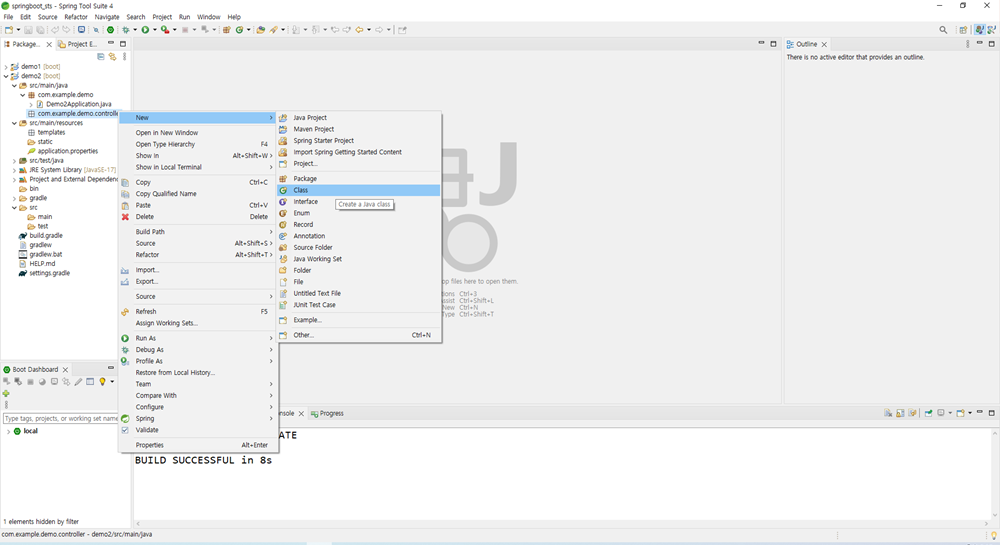Minimize the Outline panel
The image size is (1000, 545).
(980, 43)
